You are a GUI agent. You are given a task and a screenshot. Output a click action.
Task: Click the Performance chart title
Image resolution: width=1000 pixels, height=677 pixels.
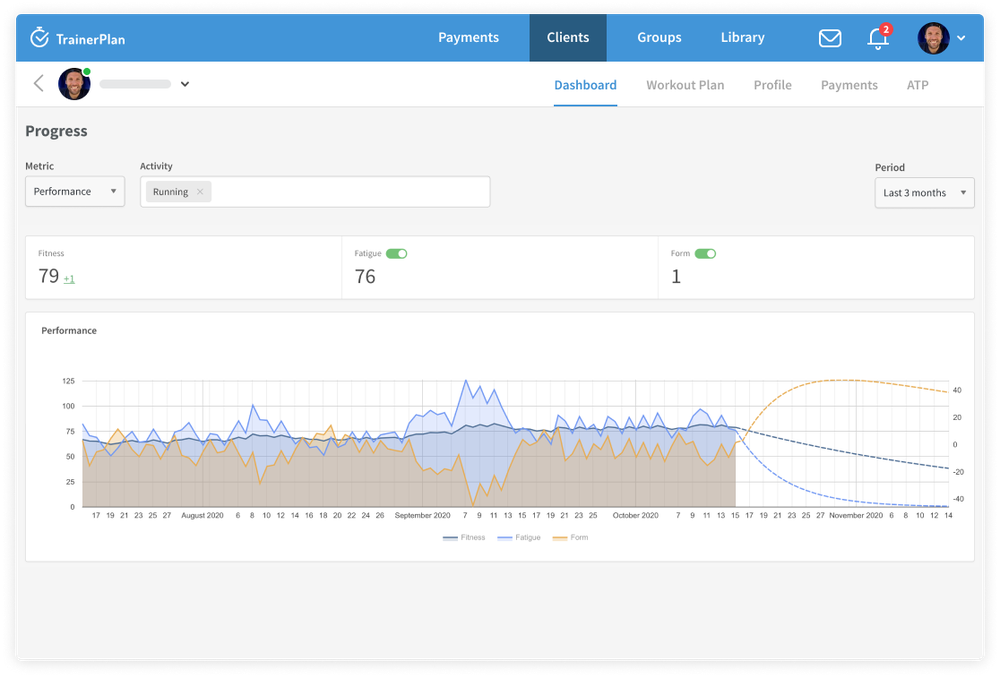click(69, 330)
